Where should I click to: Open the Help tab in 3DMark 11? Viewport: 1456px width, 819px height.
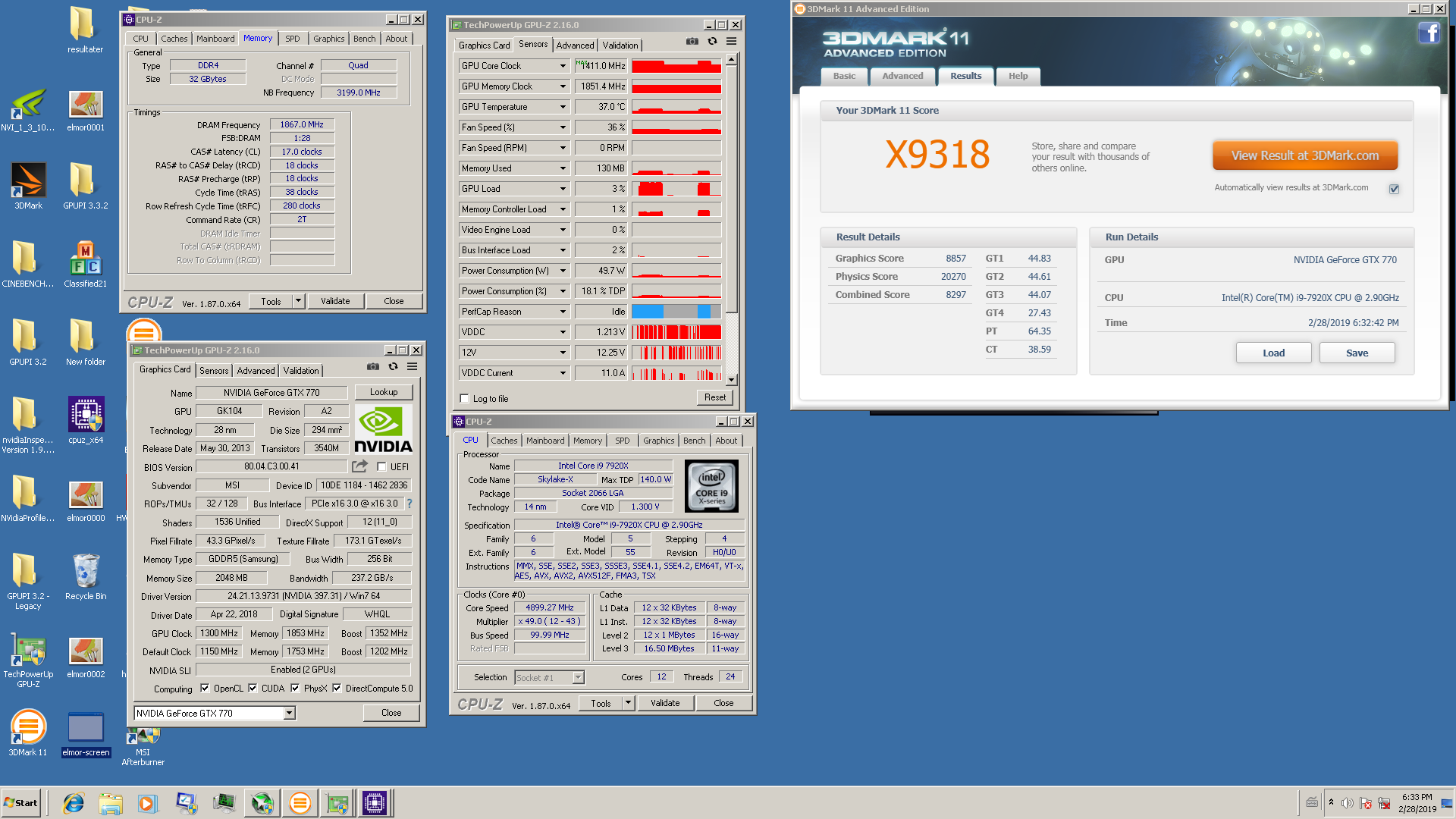point(1018,76)
